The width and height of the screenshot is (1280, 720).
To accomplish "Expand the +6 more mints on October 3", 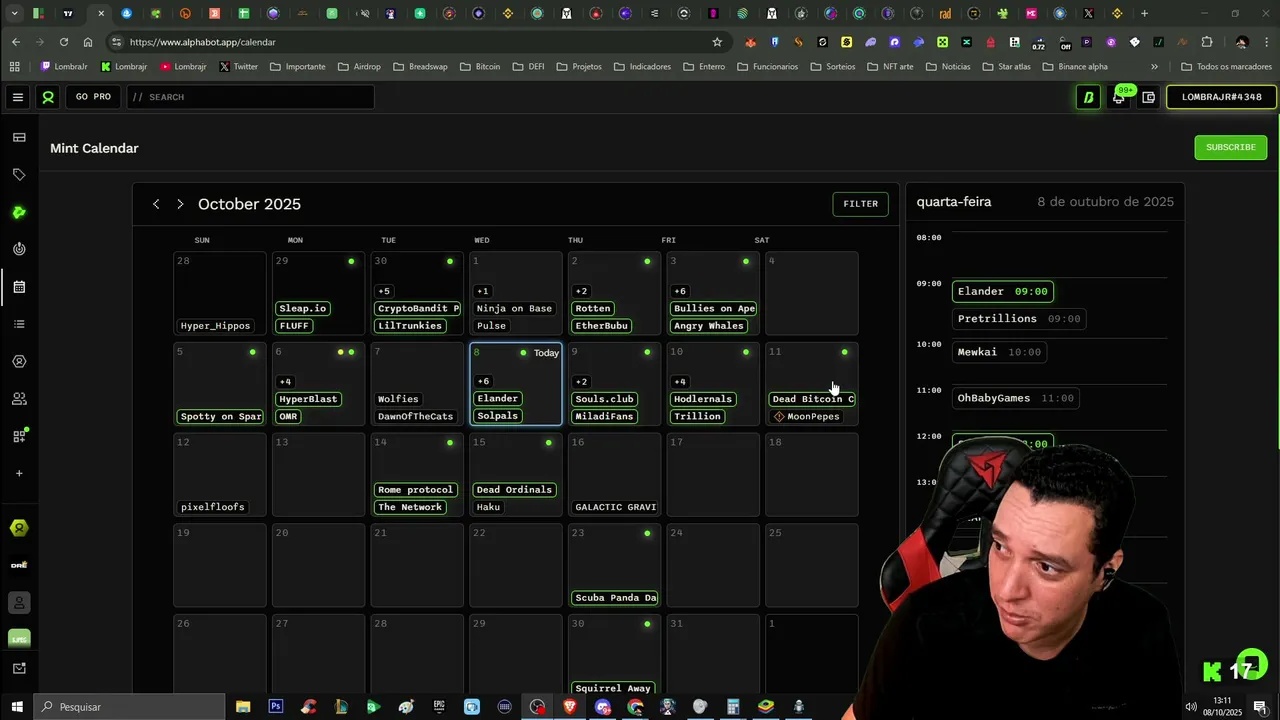I will [680, 291].
